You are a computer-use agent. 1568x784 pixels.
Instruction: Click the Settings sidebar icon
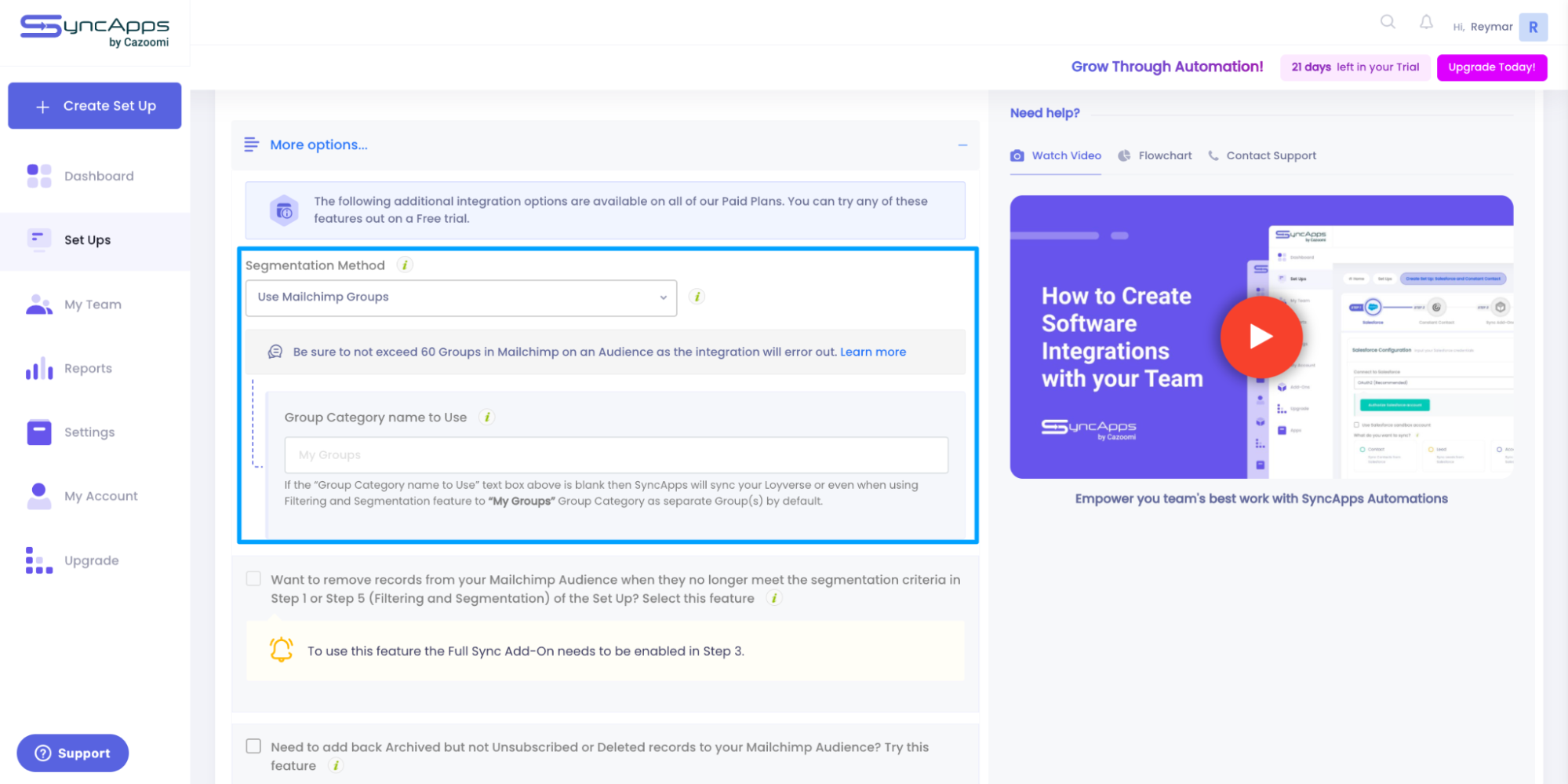coord(39,432)
